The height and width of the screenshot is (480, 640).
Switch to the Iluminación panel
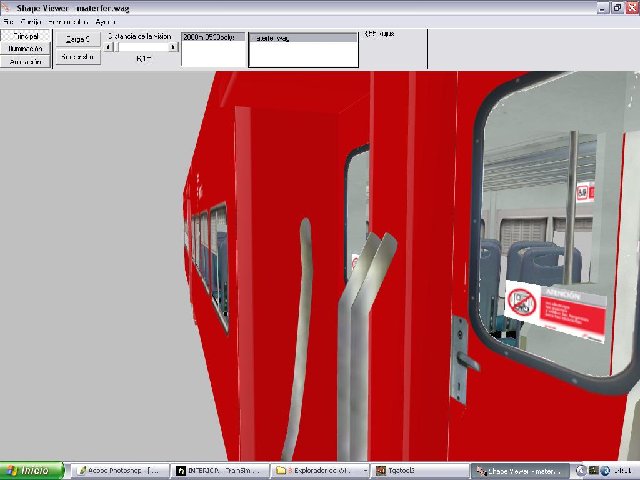[26, 48]
